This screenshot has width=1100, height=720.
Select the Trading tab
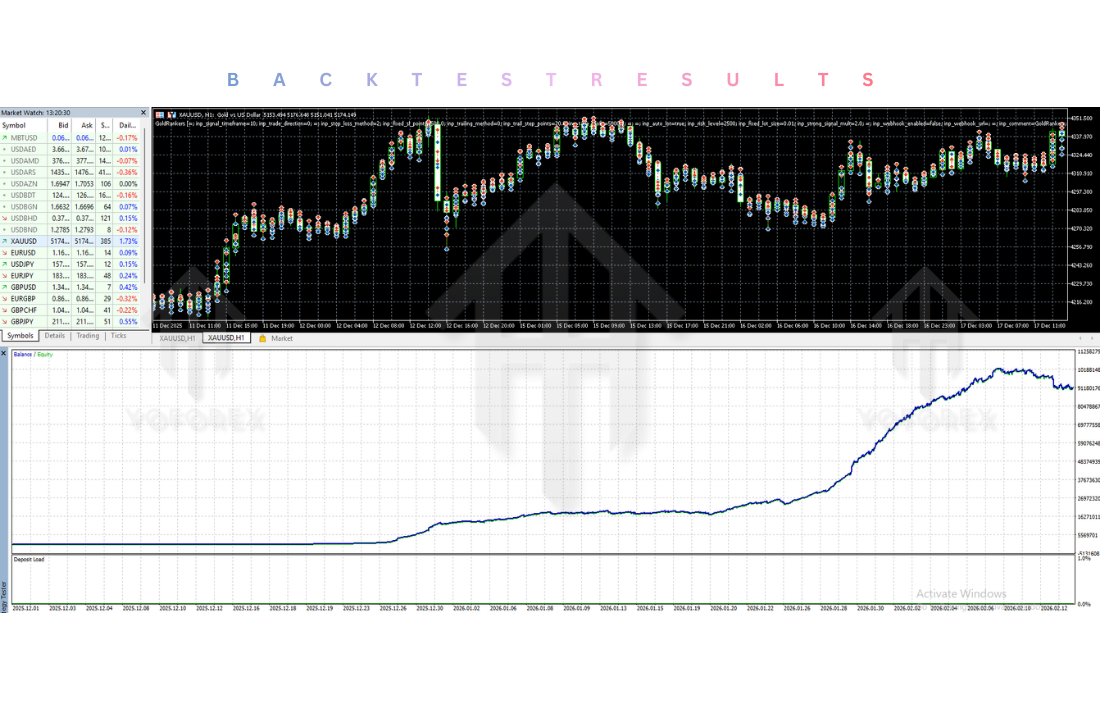pyautogui.click(x=88, y=336)
